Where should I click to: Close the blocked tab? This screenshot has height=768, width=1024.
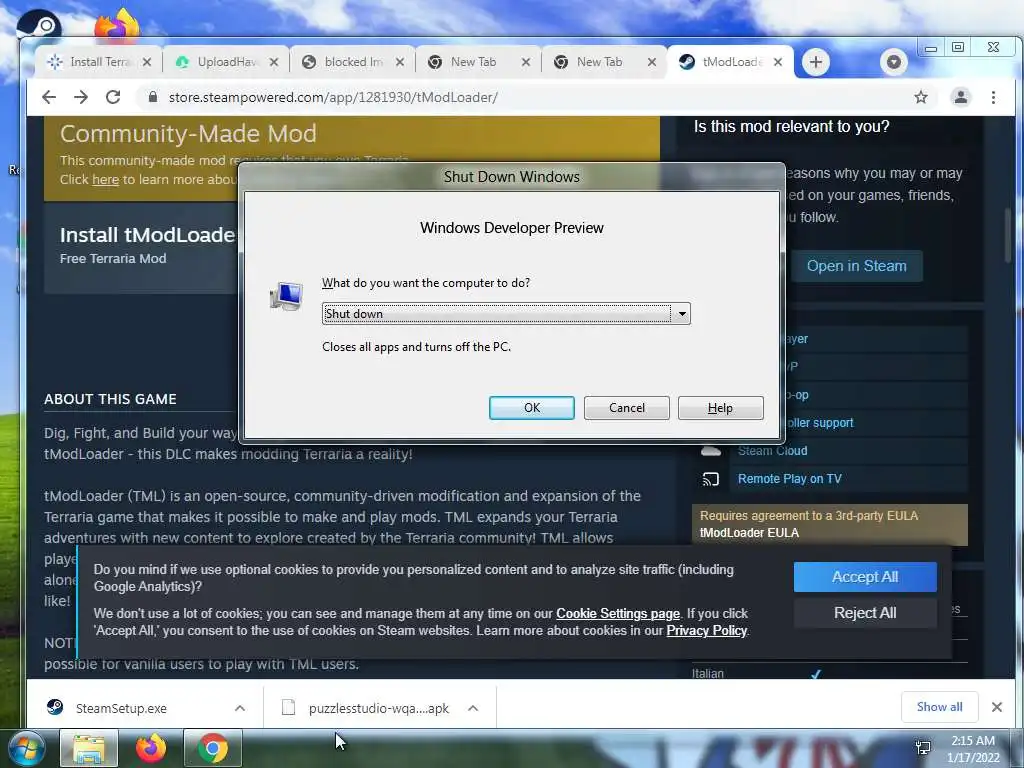pos(400,62)
